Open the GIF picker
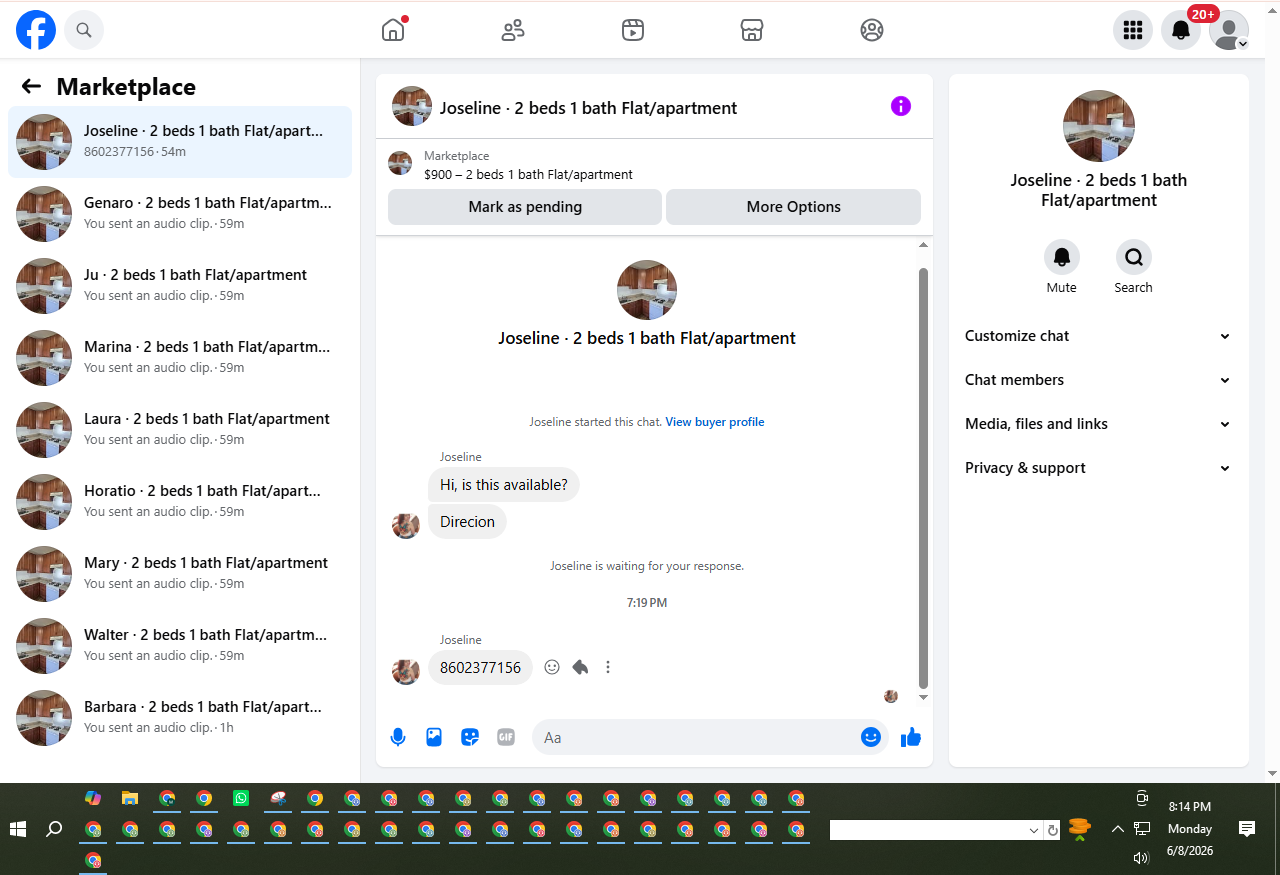This screenshot has height=875, width=1280. 506,737
